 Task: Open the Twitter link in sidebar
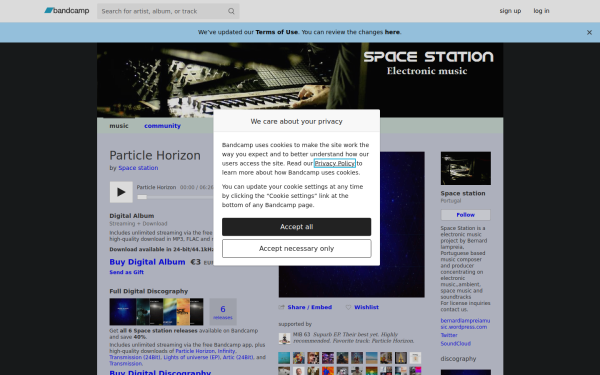click(449, 335)
